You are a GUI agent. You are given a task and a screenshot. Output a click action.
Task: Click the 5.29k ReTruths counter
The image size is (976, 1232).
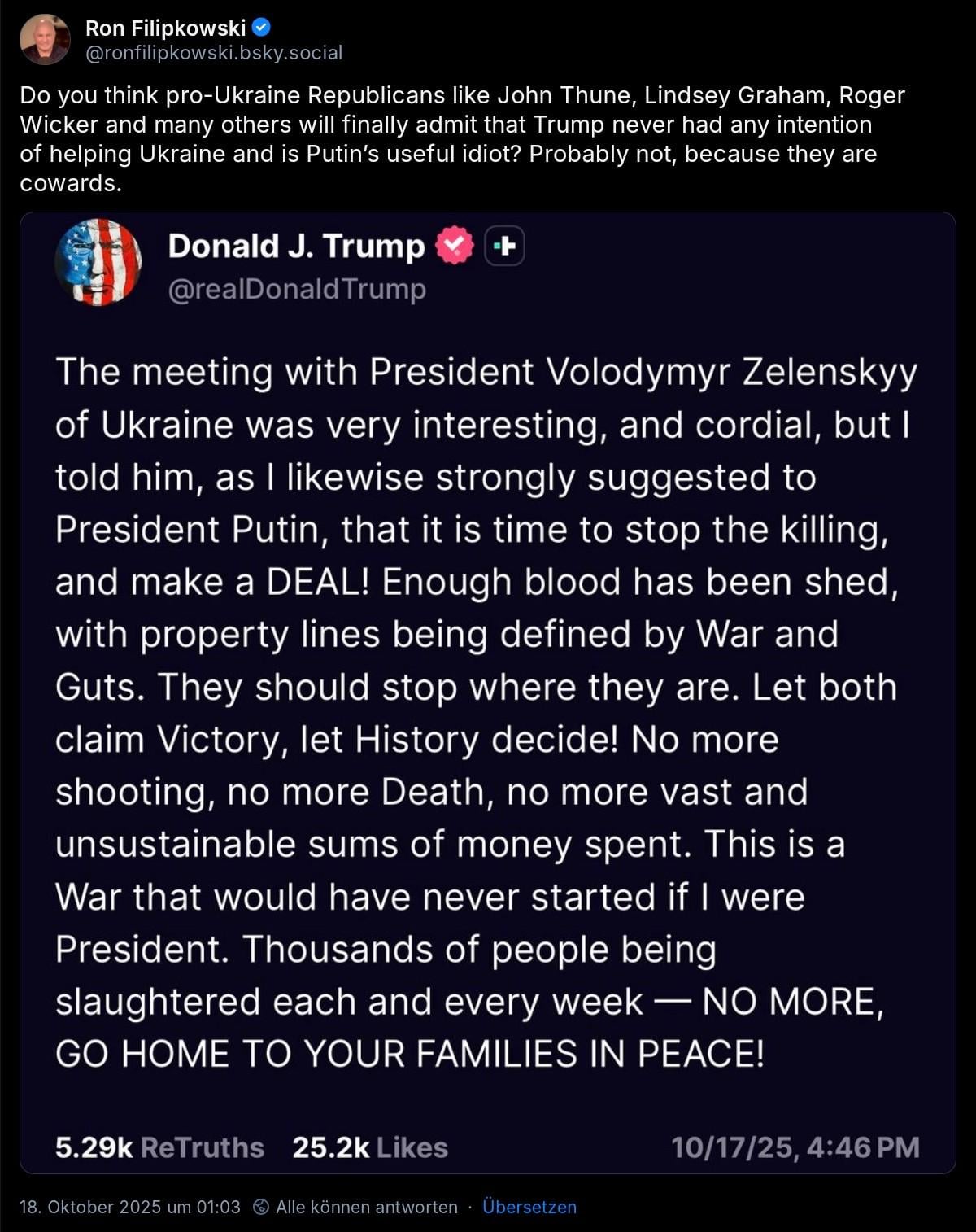click(159, 1147)
